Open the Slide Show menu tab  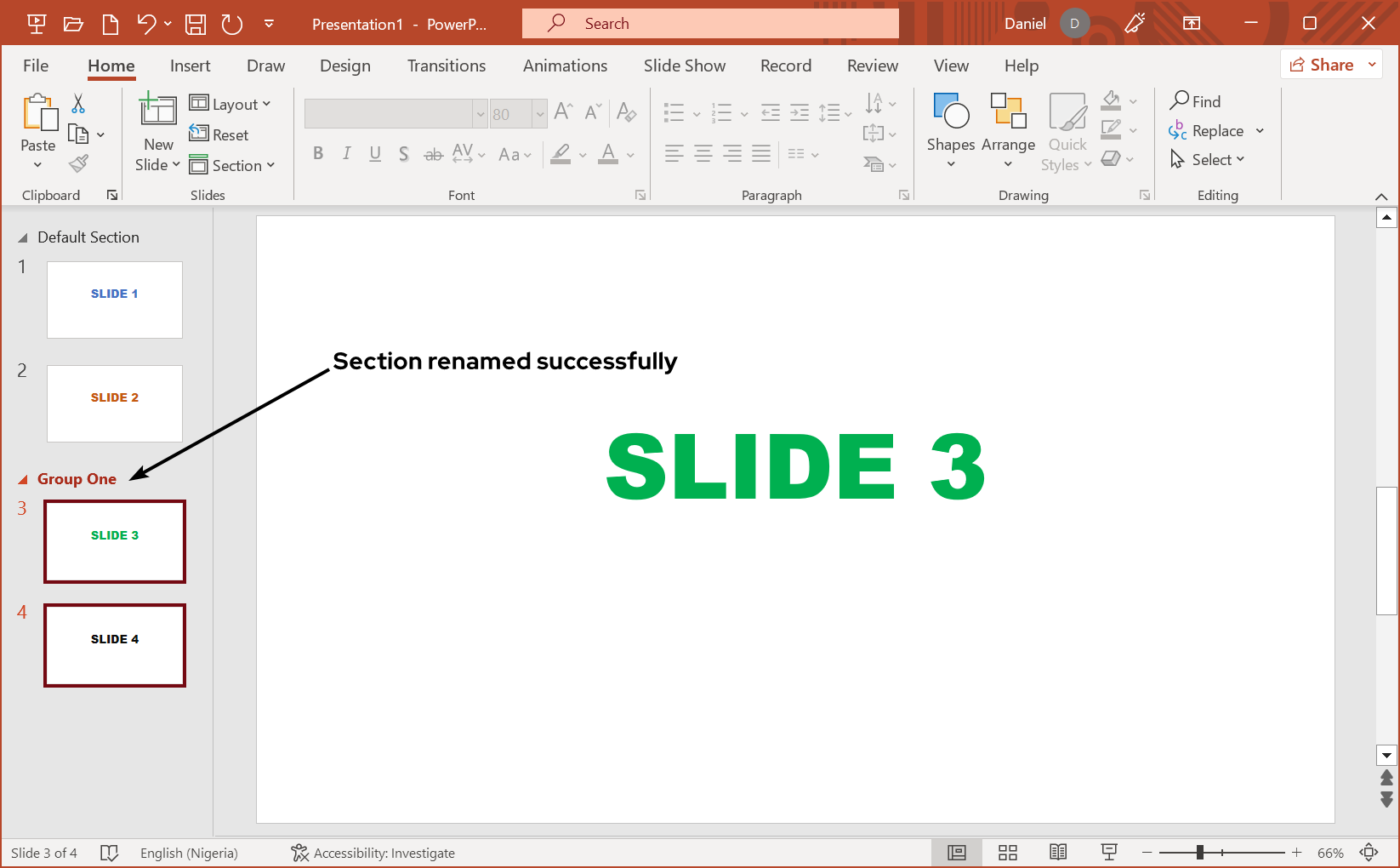coord(684,66)
